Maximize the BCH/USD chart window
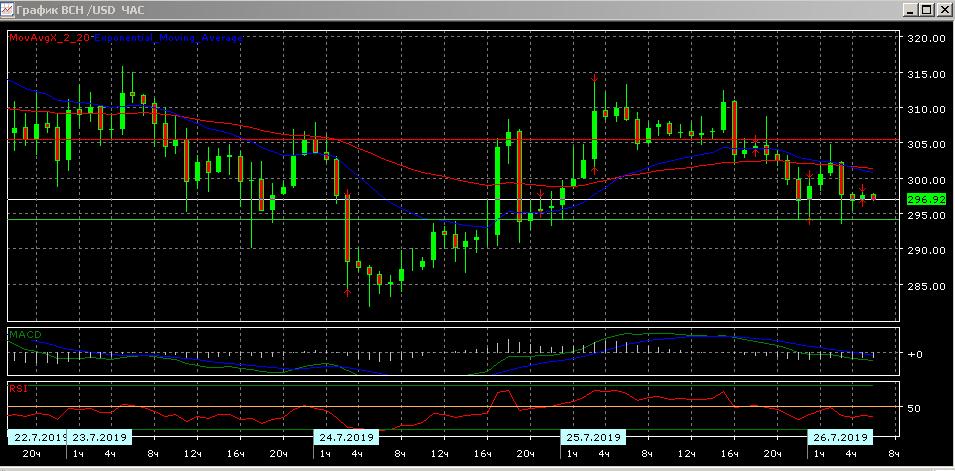 927,9
